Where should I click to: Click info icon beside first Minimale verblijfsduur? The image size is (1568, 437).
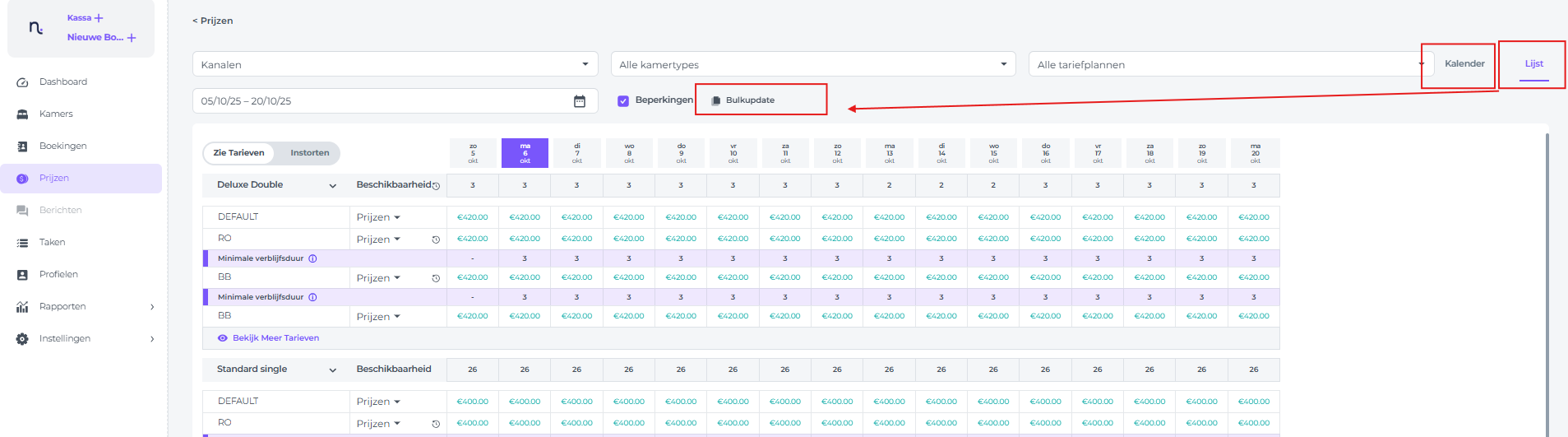[312, 258]
